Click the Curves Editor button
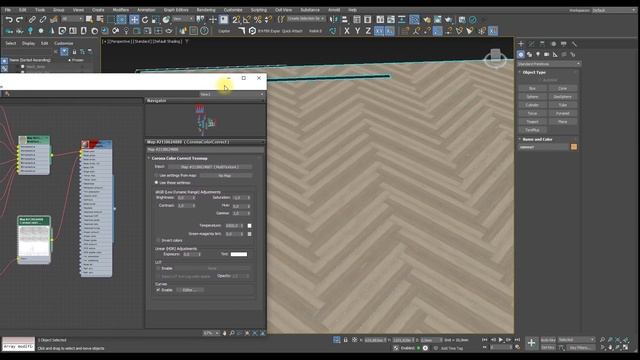Viewport: 640px width, 360px height. coord(189,290)
